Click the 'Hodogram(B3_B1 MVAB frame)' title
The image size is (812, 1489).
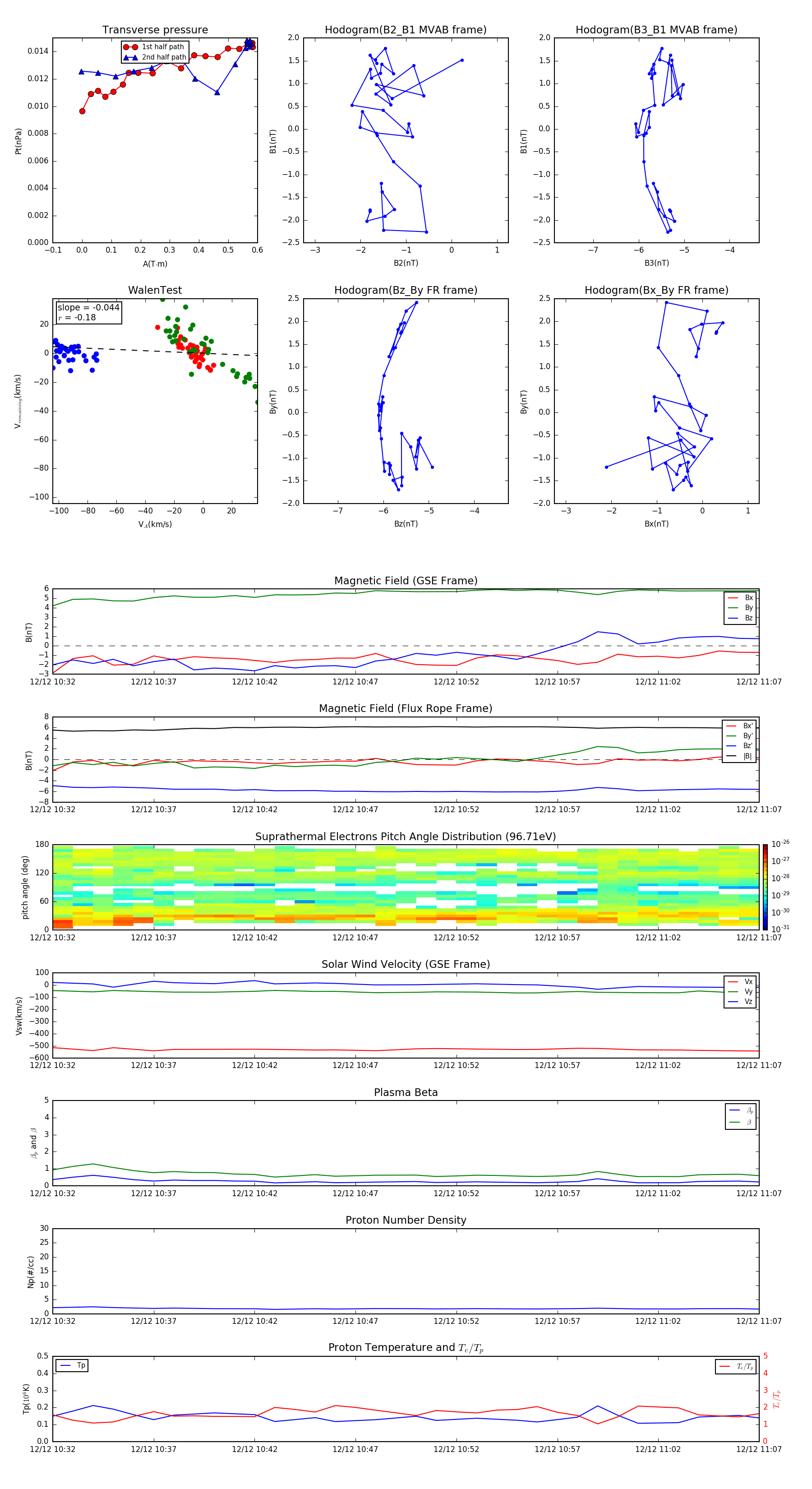click(x=656, y=29)
